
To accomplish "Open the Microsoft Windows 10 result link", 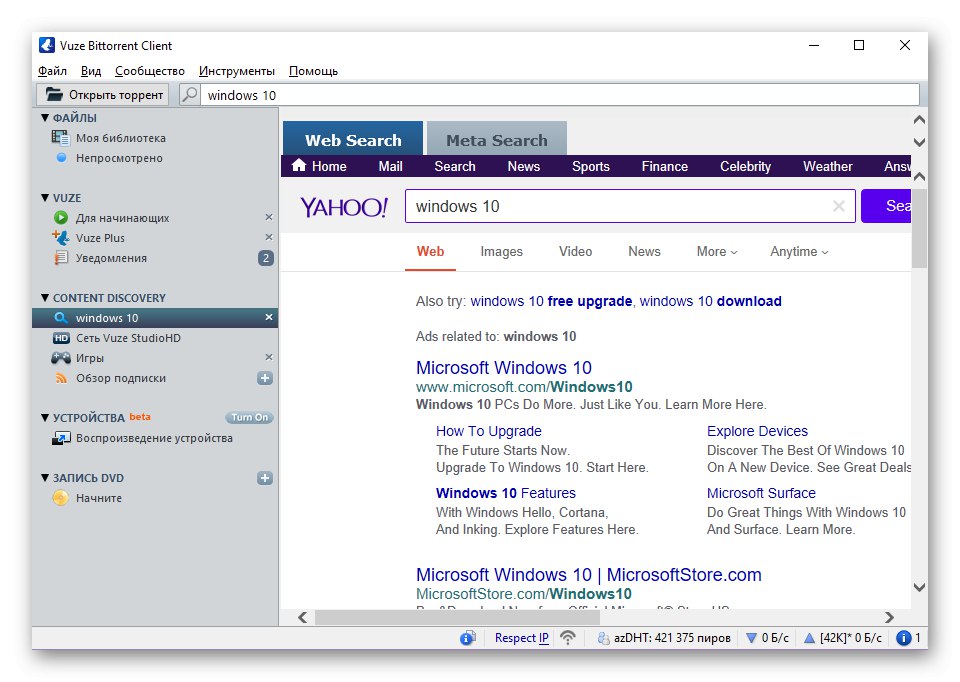I will 504,367.
